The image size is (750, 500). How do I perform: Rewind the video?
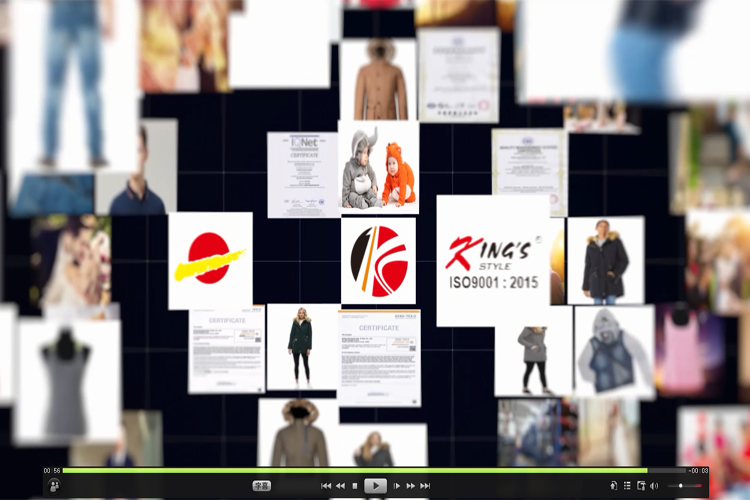click(x=340, y=486)
